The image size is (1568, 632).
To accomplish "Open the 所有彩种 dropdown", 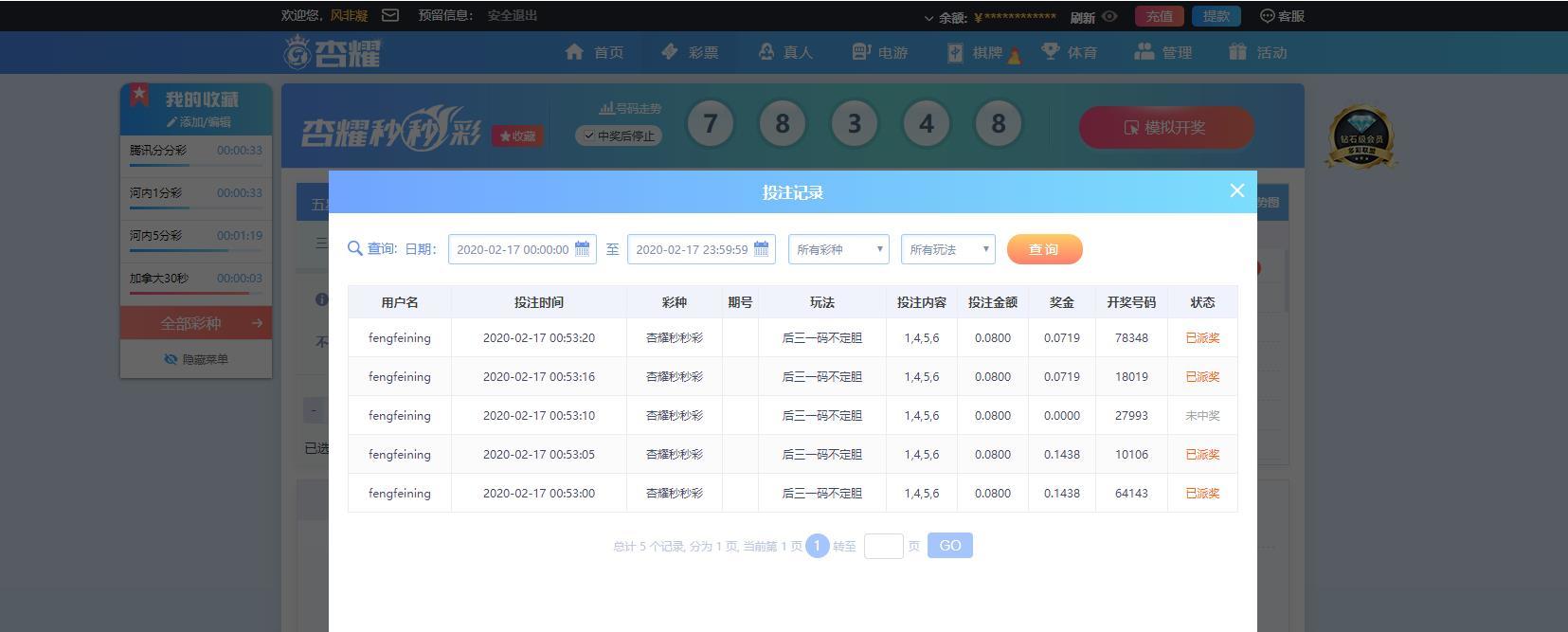I will 838,249.
